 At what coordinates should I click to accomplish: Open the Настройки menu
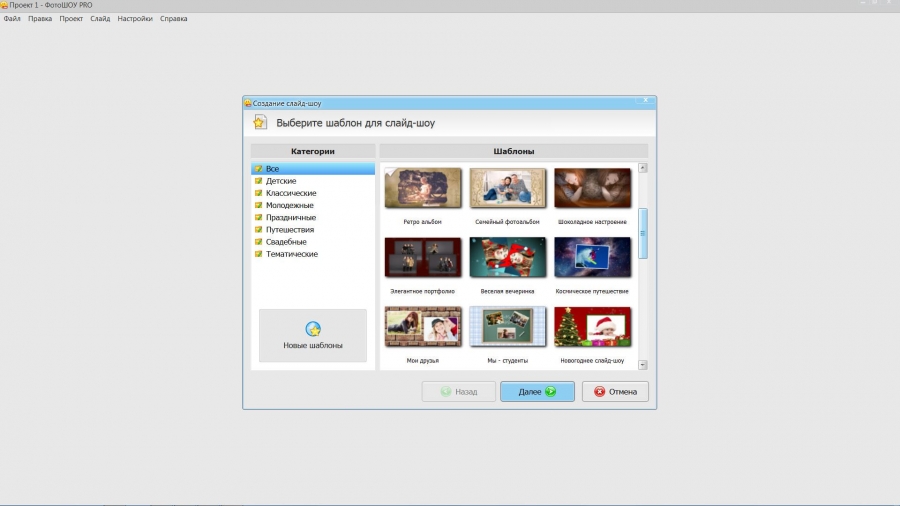[x=135, y=18]
